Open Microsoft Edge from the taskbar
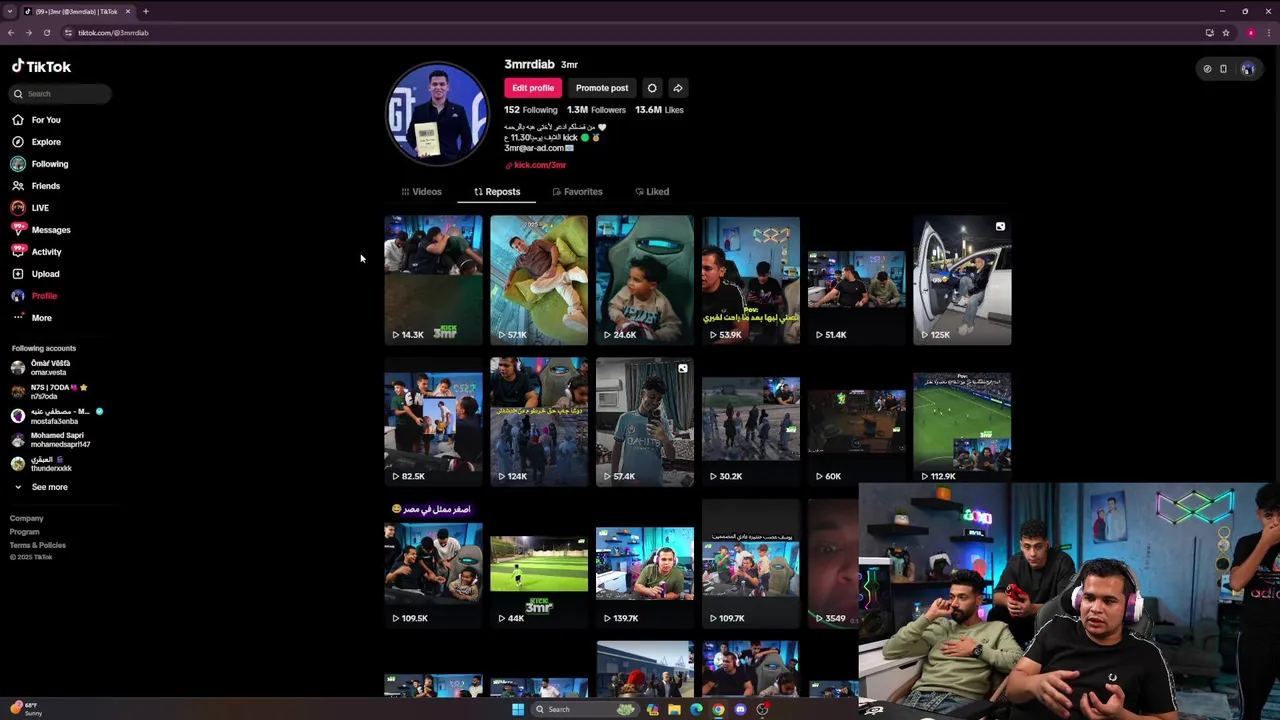Viewport: 1280px width, 720px height. tap(697, 710)
